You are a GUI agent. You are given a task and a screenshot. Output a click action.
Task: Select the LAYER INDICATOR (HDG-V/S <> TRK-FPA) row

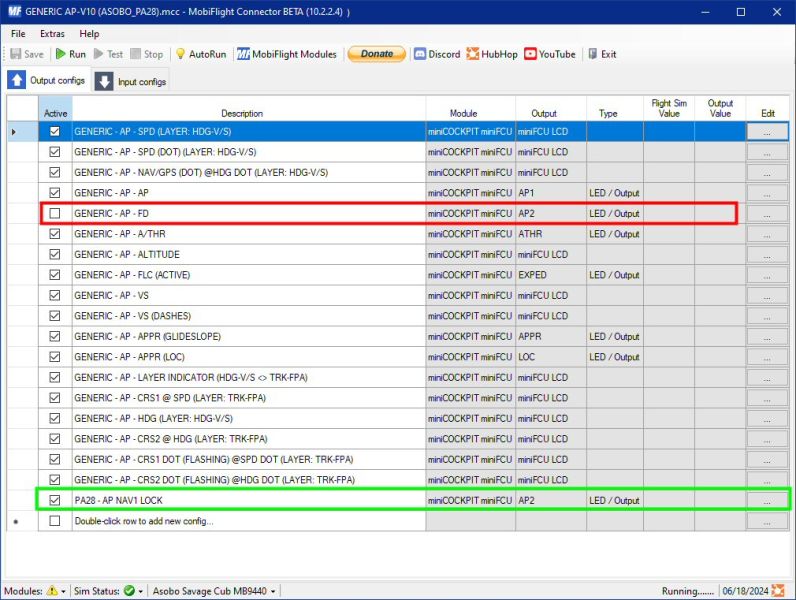click(x=249, y=377)
